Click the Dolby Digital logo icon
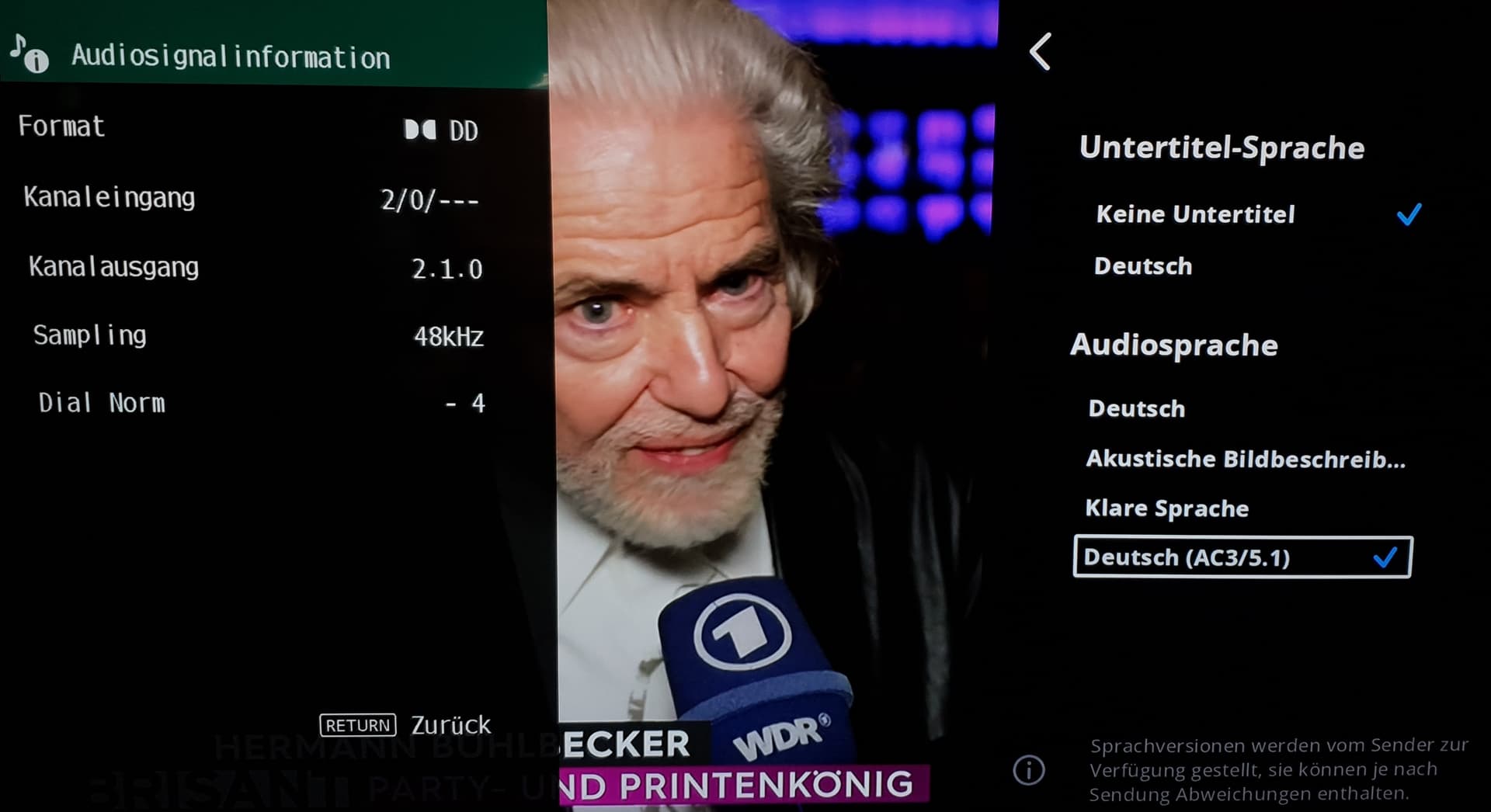This screenshot has width=1491, height=812. (420, 130)
